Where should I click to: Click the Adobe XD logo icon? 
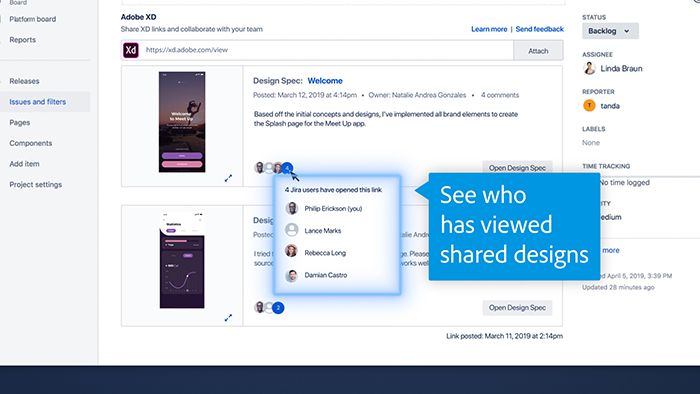click(x=130, y=50)
